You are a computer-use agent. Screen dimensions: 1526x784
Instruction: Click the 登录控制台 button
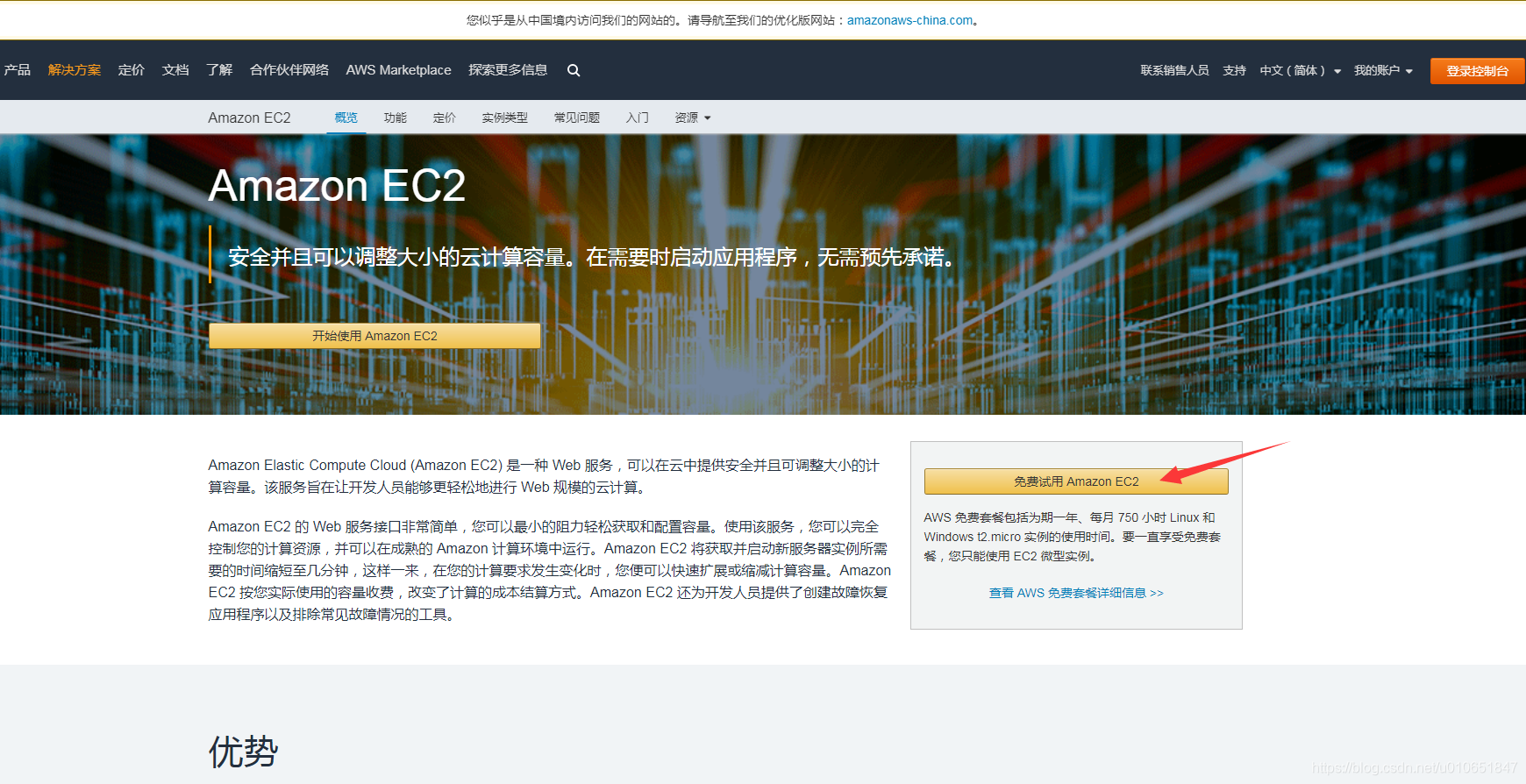pyautogui.click(x=1477, y=71)
